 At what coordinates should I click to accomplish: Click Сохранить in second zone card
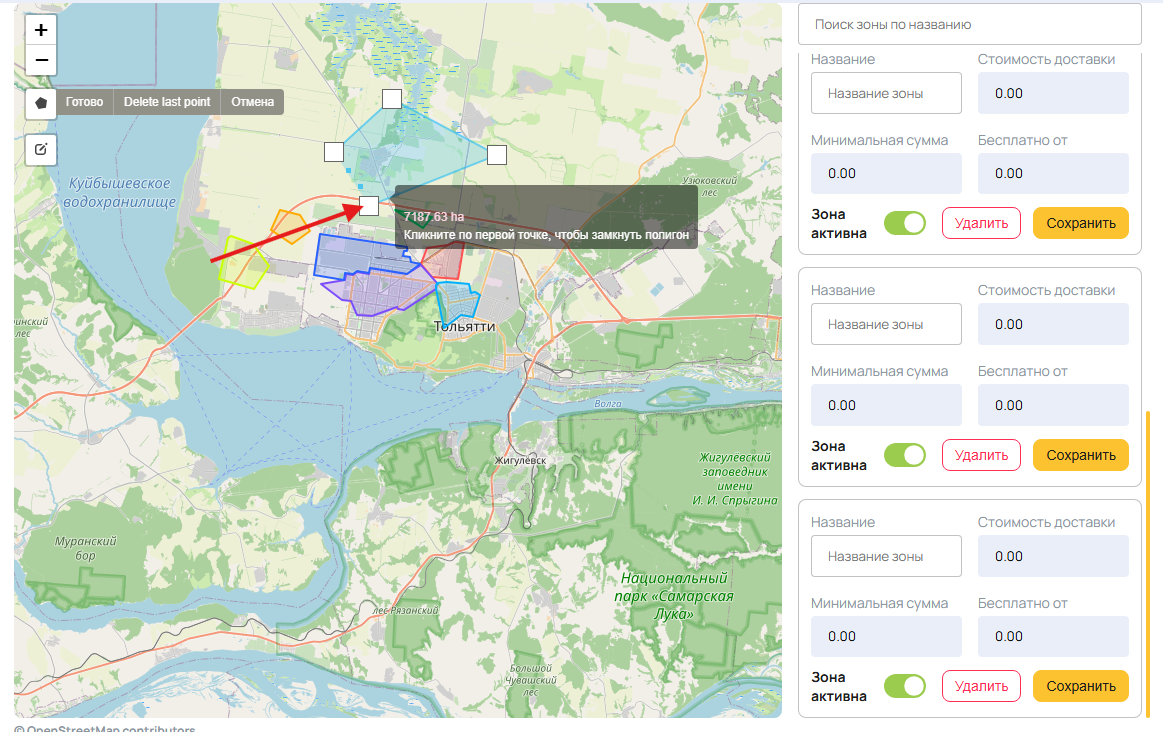(1081, 455)
